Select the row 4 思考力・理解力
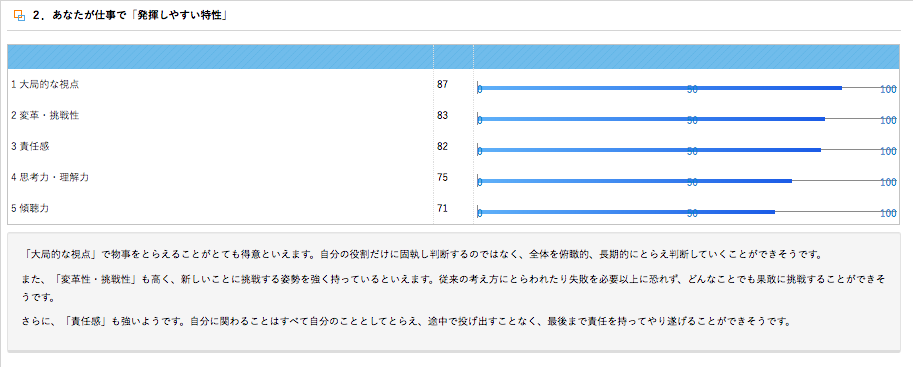This screenshot has height=367, width=913. [454, 177]
